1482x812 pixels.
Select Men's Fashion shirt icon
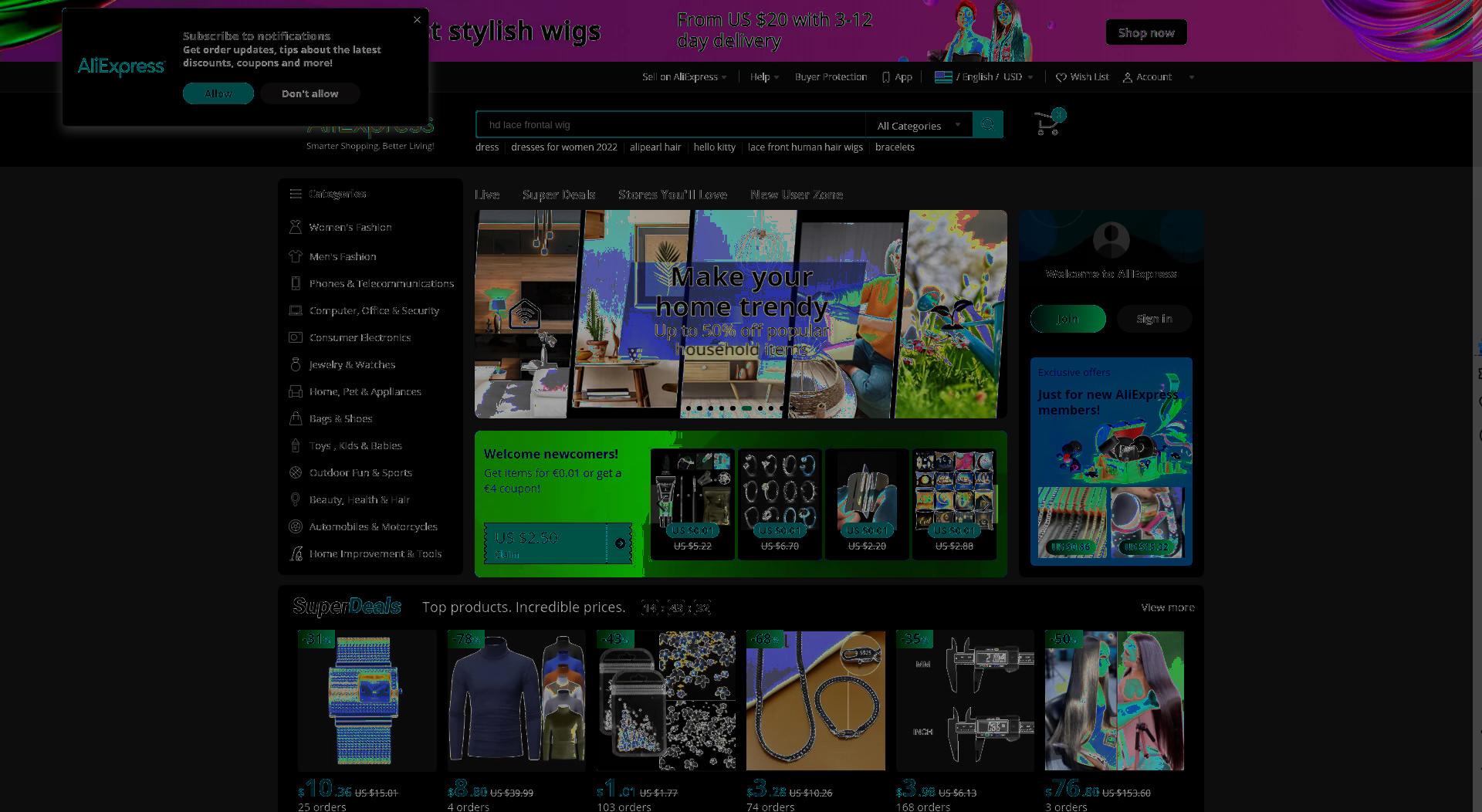[295, 256]
